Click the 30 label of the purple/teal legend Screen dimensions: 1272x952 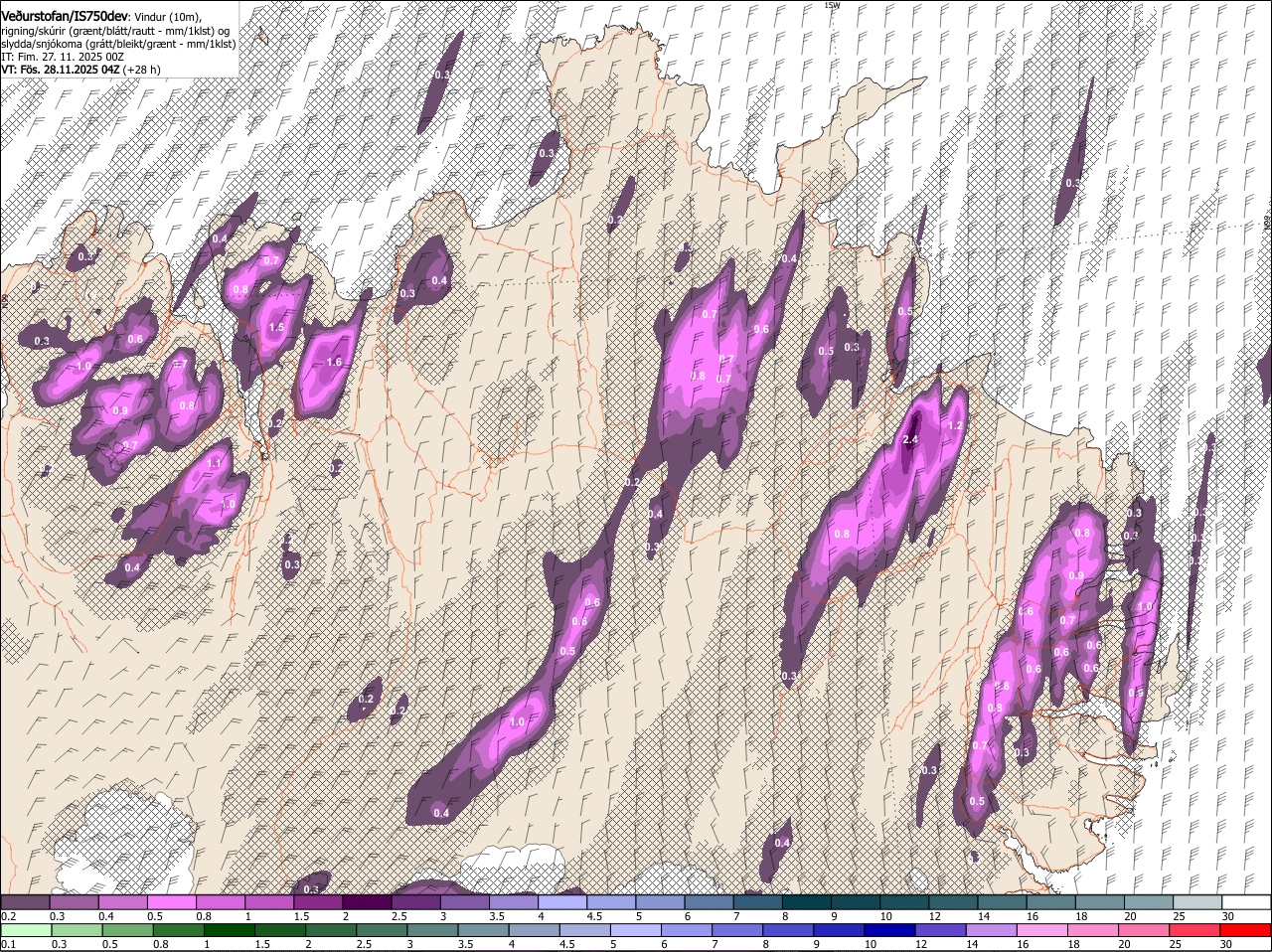pyautogui.click(x=1228, y=916)
